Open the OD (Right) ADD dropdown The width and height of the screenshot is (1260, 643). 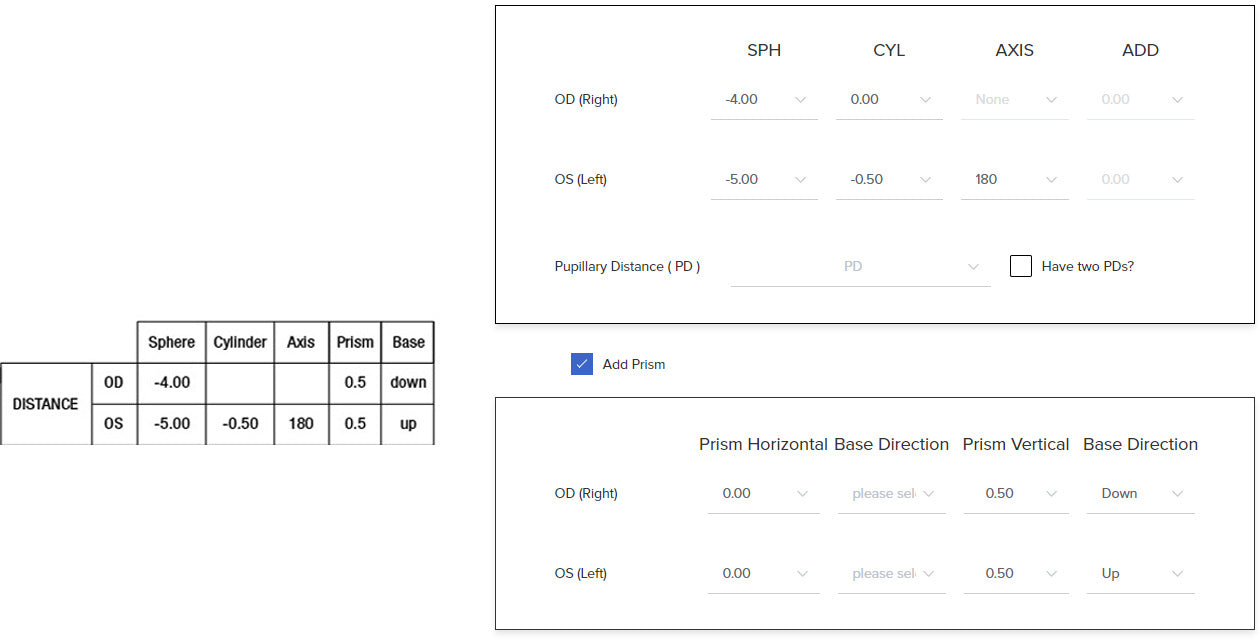click(x=1140, y=100)
